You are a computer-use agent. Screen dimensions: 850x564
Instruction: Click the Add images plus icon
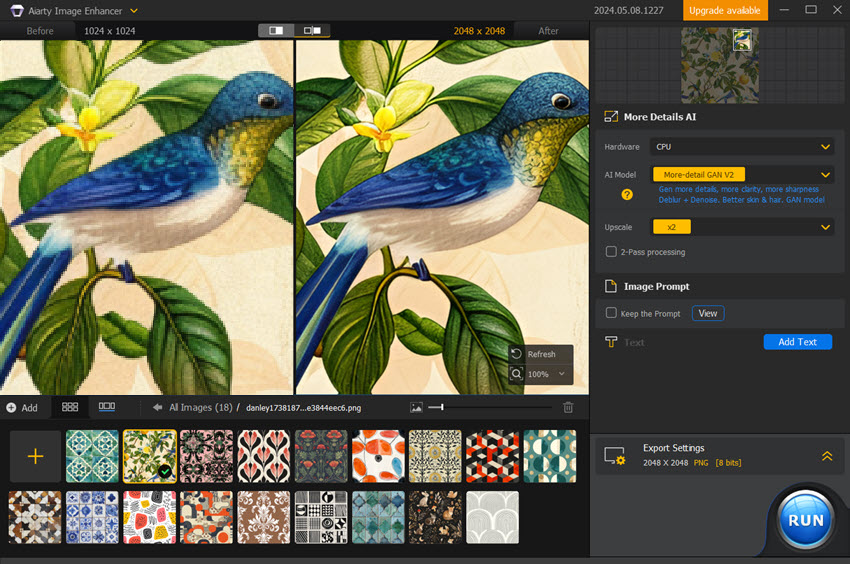point(11,407)
